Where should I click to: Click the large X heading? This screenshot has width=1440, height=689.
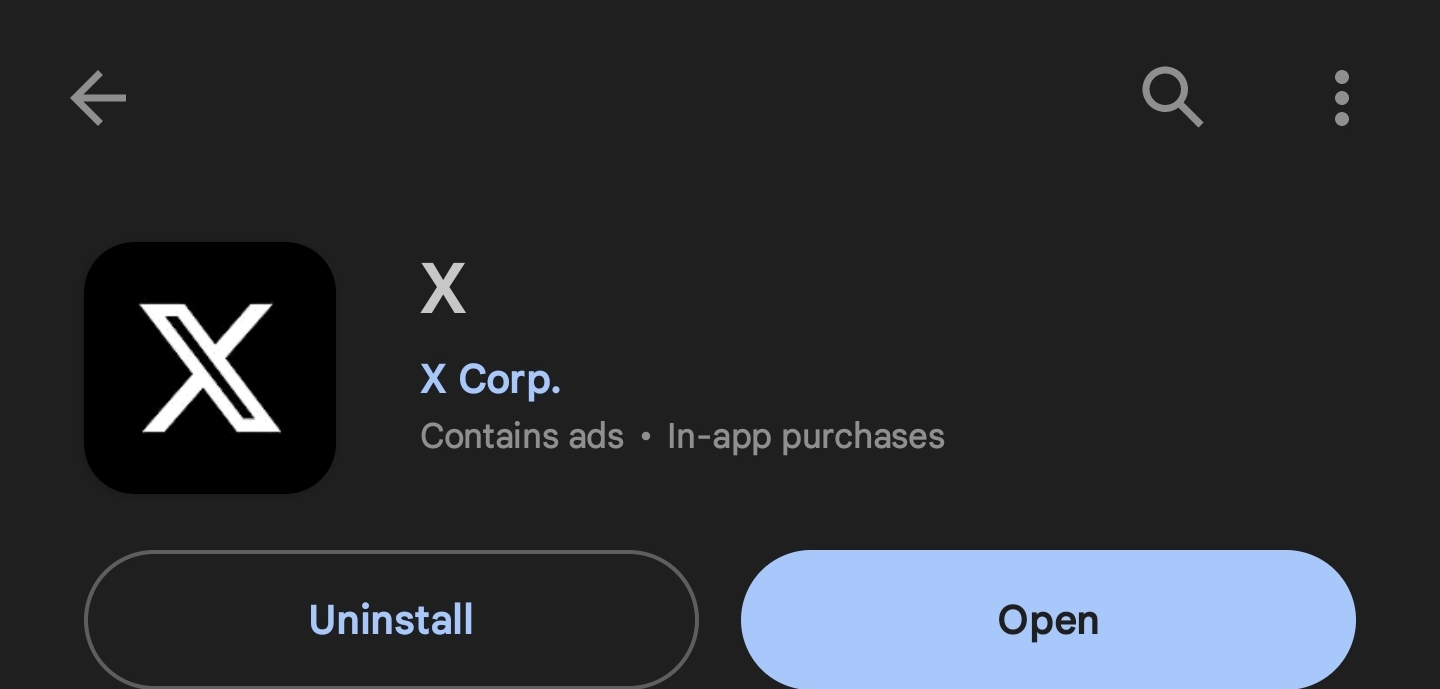(x=443, y=289)
